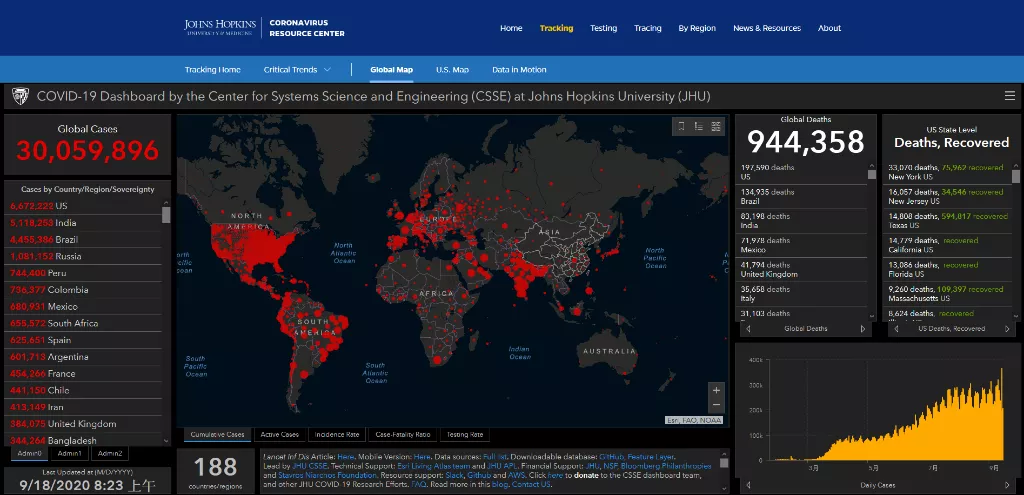Go to next panel in US Deaths, Recovered pager
The height and width of the screenshot is (495, 1024).
(x=1008, y=329)
